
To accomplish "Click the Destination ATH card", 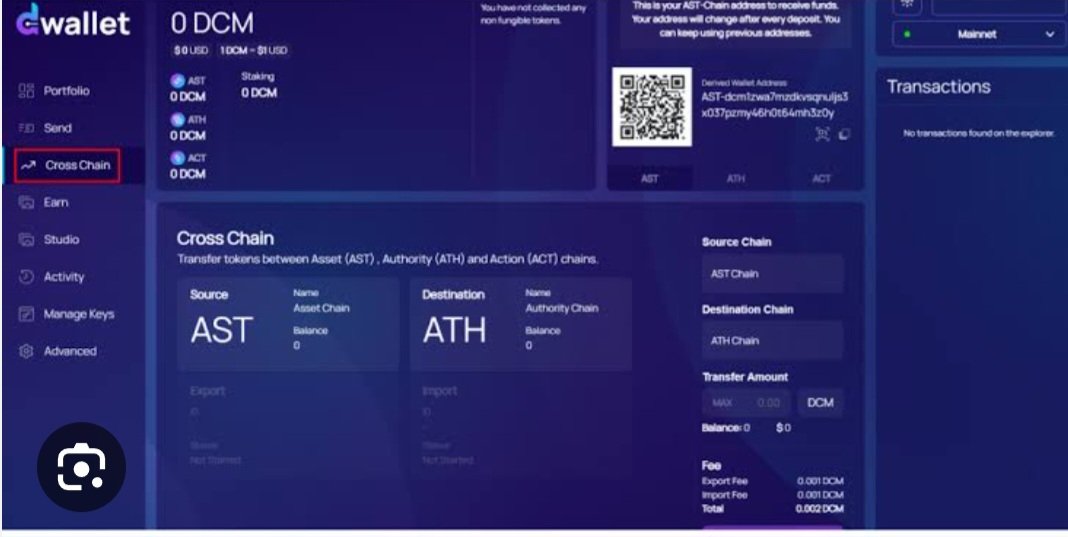I will [x=521, y=324].
